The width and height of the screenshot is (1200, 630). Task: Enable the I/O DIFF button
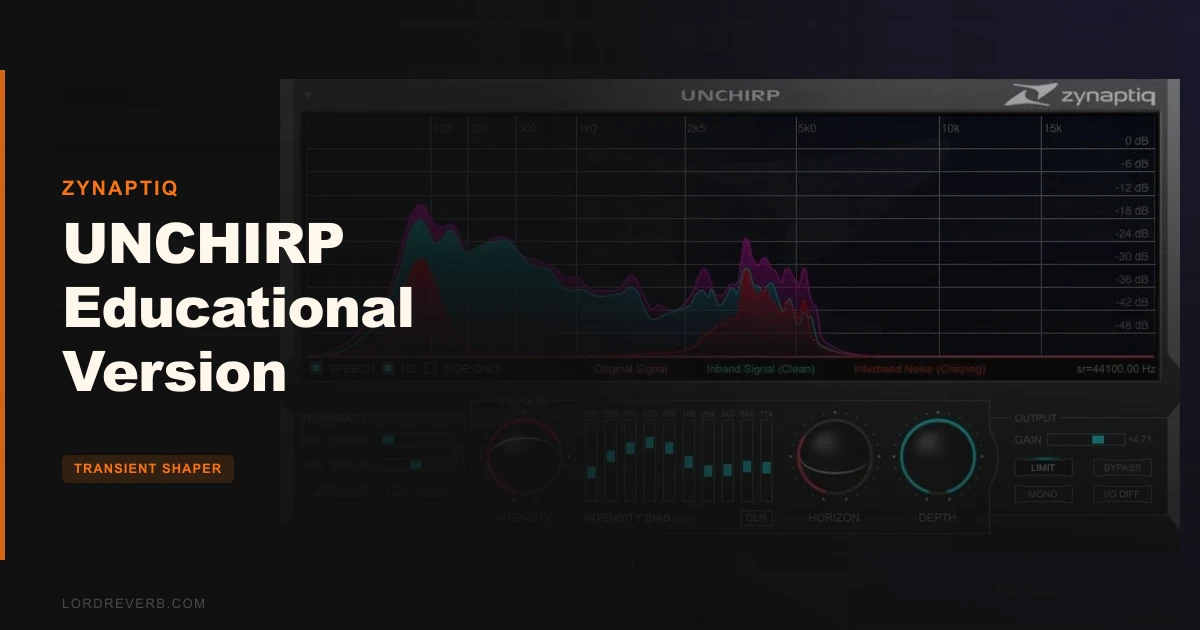(x=1122, y=494)
